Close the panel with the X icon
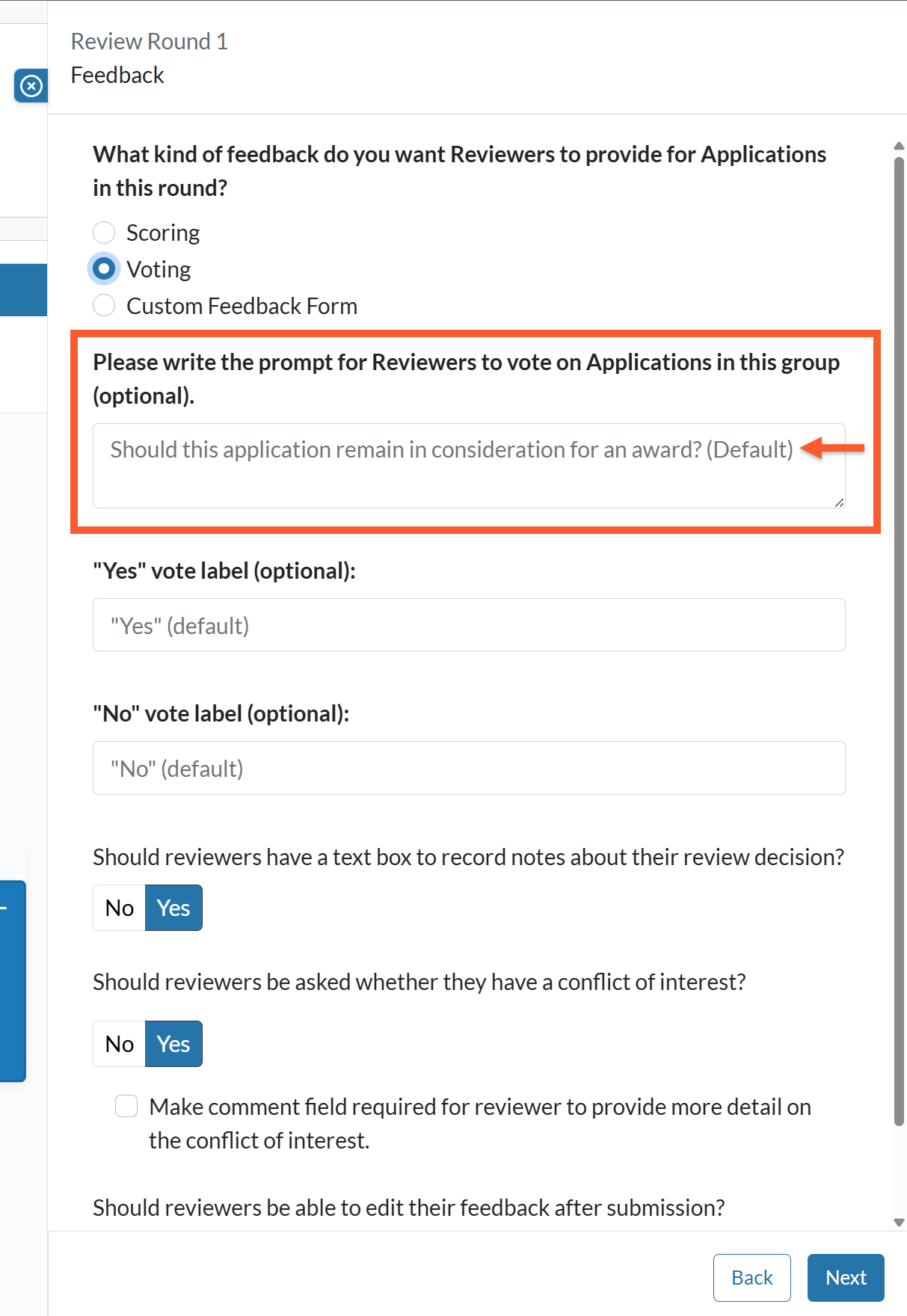The width and height of the screenshot is (907, 1316). point(31,86)
